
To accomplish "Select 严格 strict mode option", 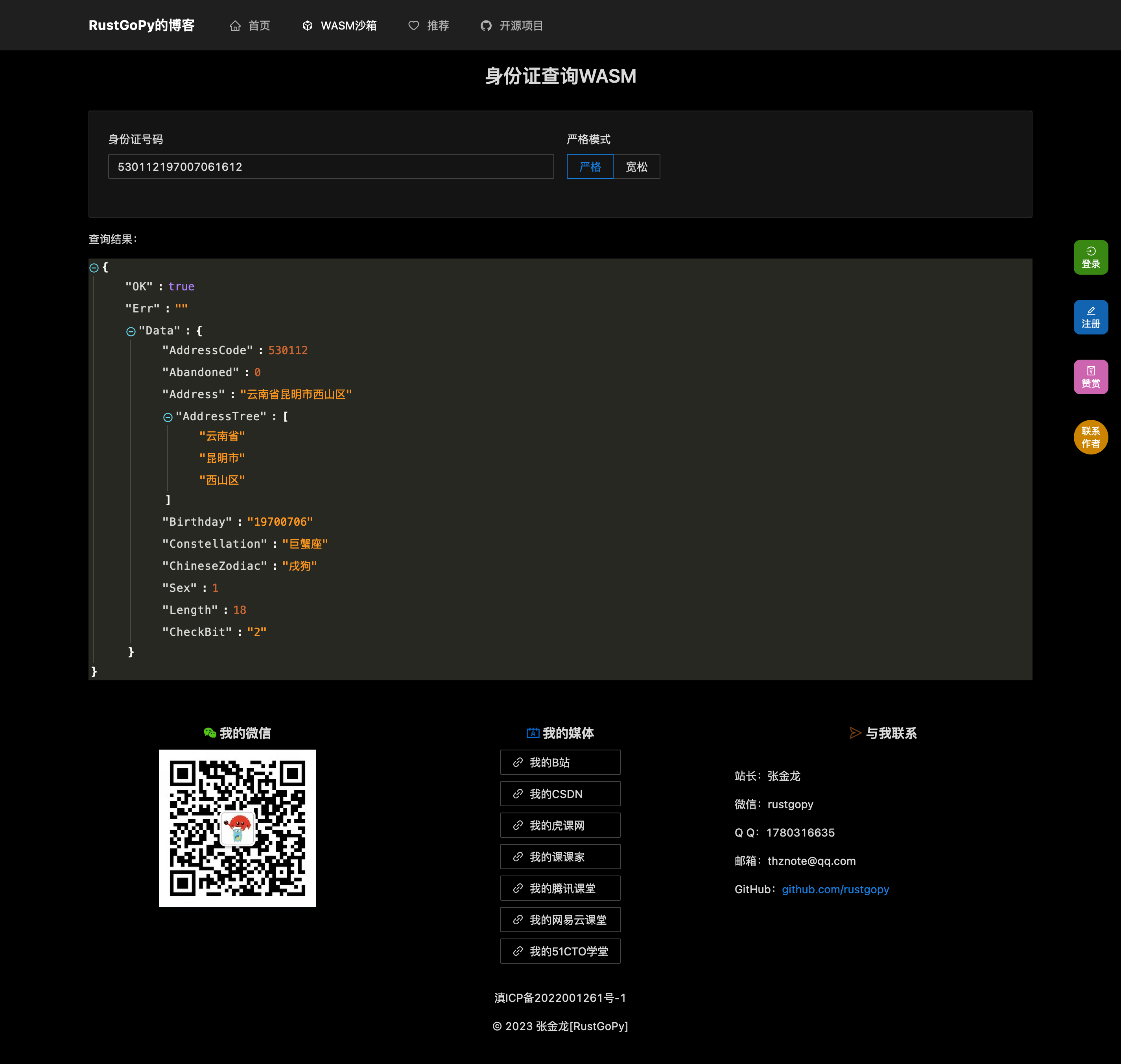I will point(590,167).
